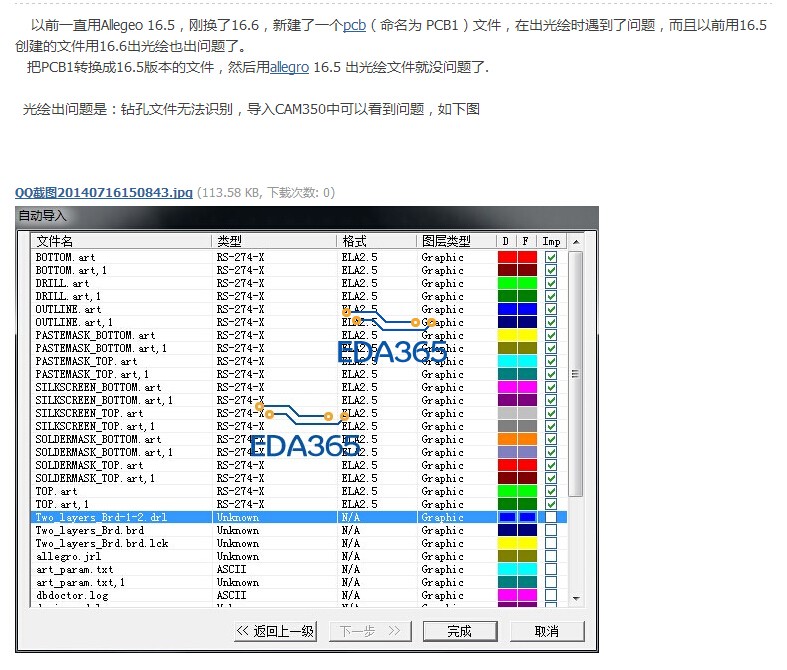Click D color swatch for OUTLINE.art

pos(507,309)
